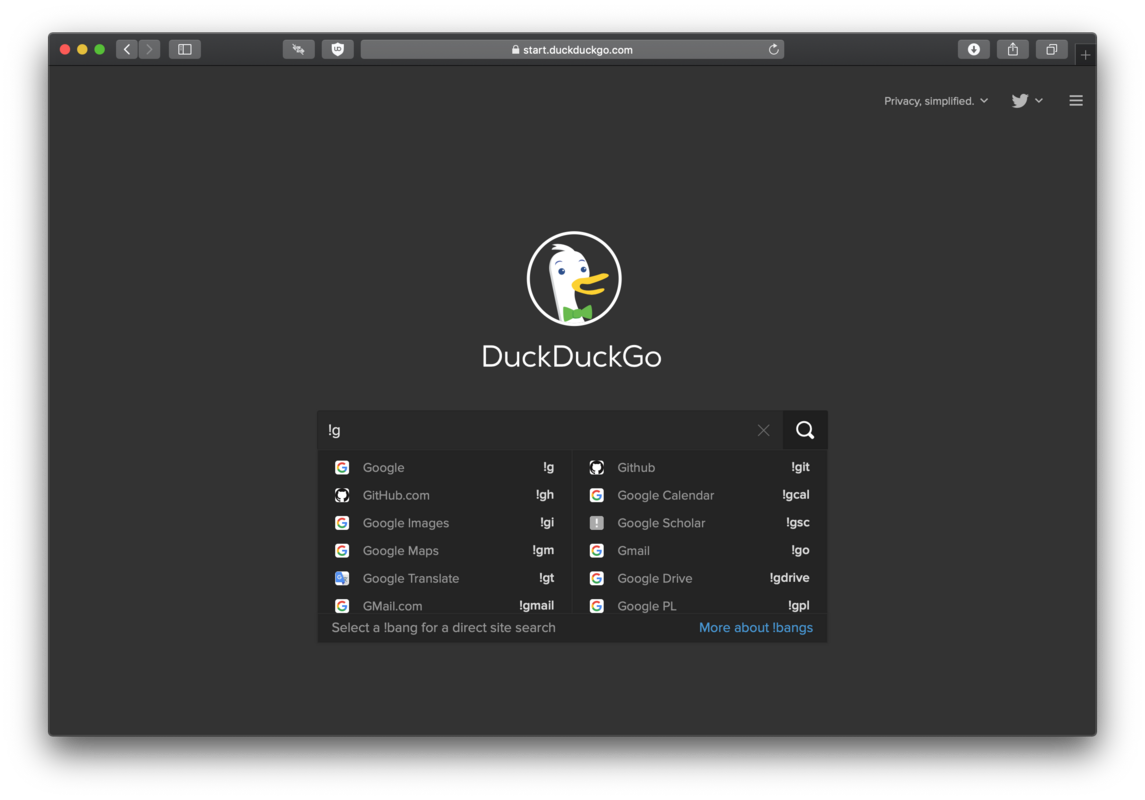Image resolution: width=1145 pixels, height=800 pixels.
Task: Click the GitHub.com octocat icon
Action: point(342,495)
